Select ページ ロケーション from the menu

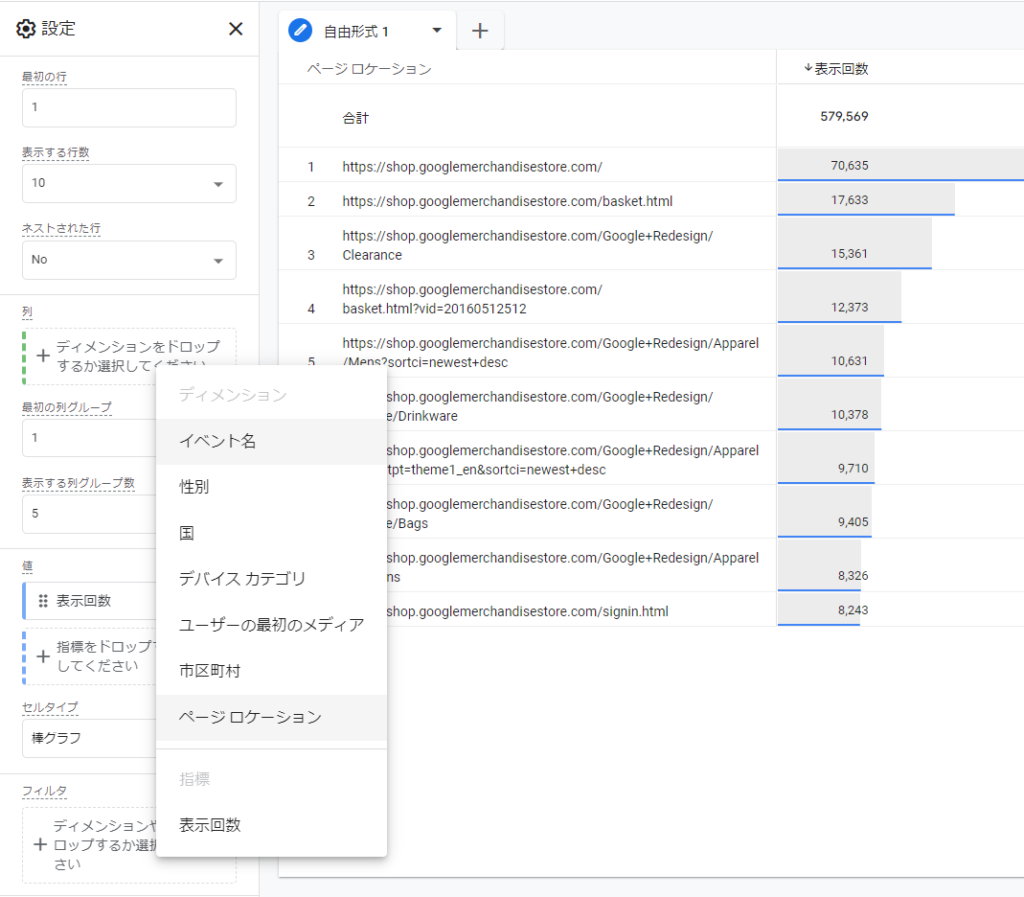click(x=272, y=717)
